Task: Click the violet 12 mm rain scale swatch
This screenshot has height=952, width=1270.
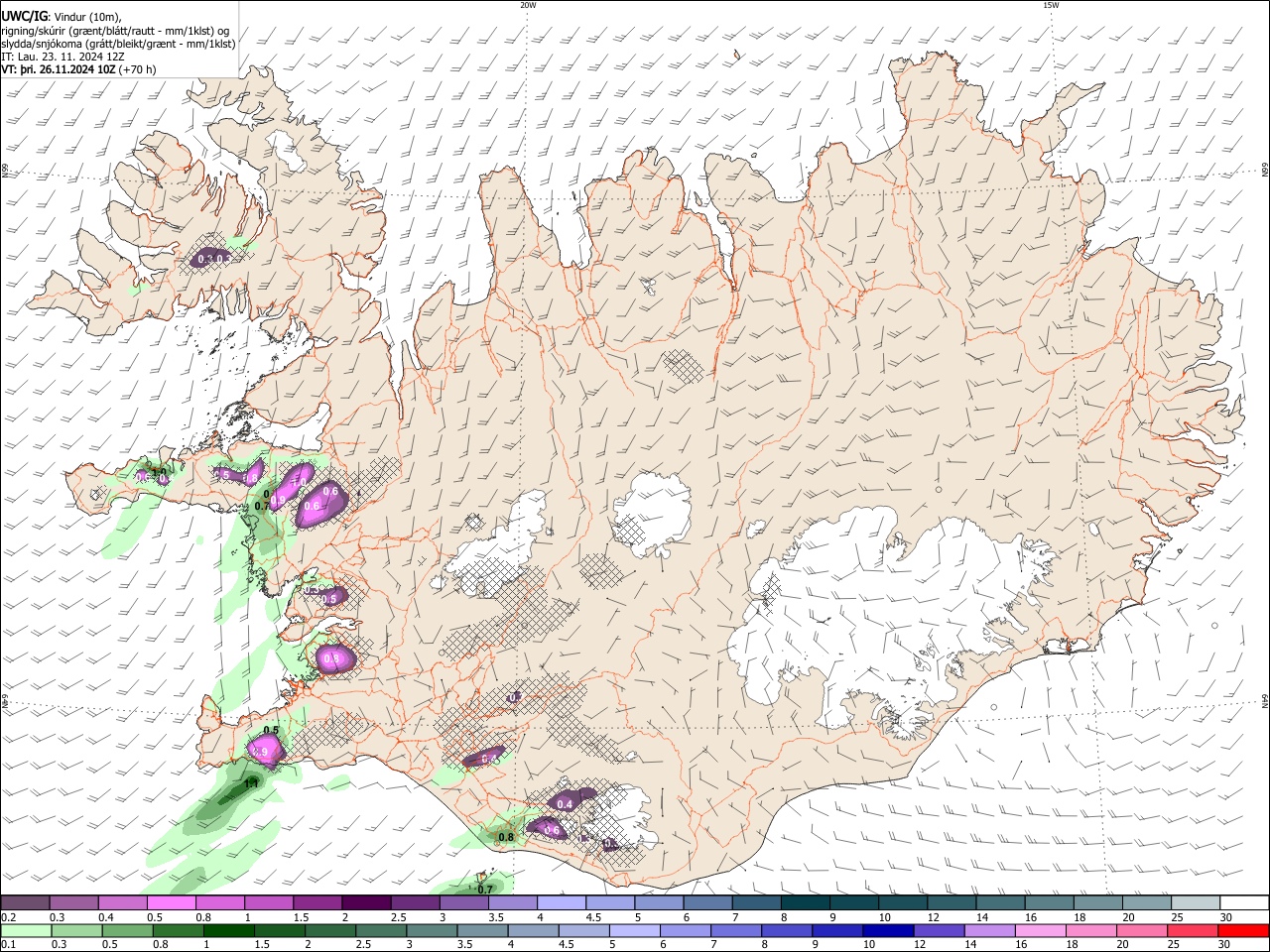Action: coord(939,930)
